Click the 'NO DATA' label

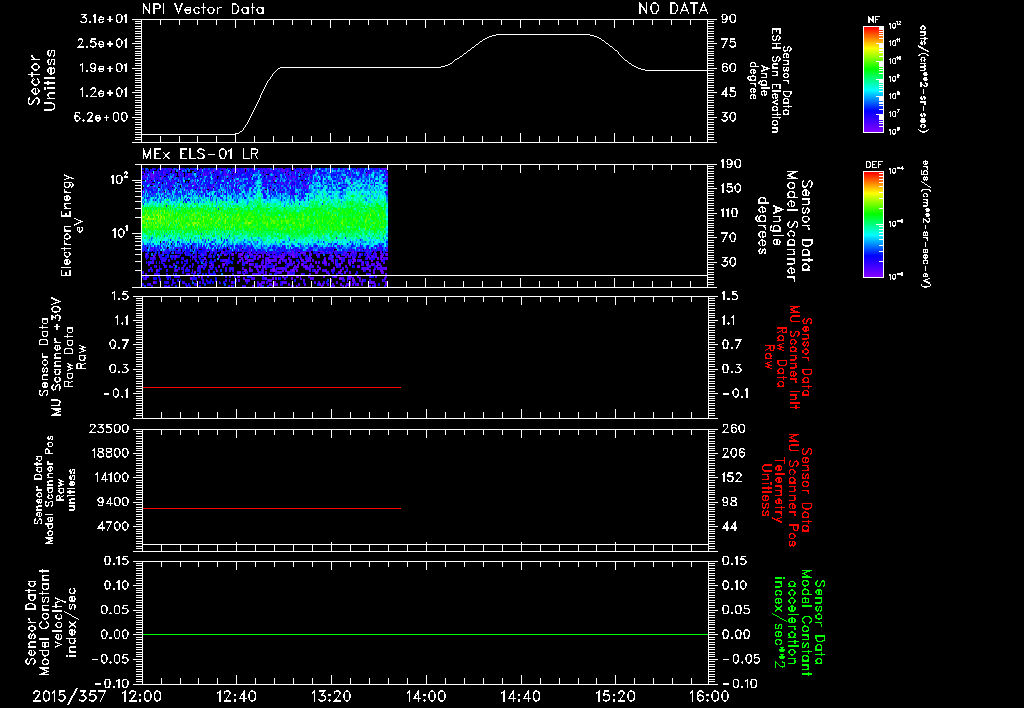pyautogui.click(x=673, y=8)
